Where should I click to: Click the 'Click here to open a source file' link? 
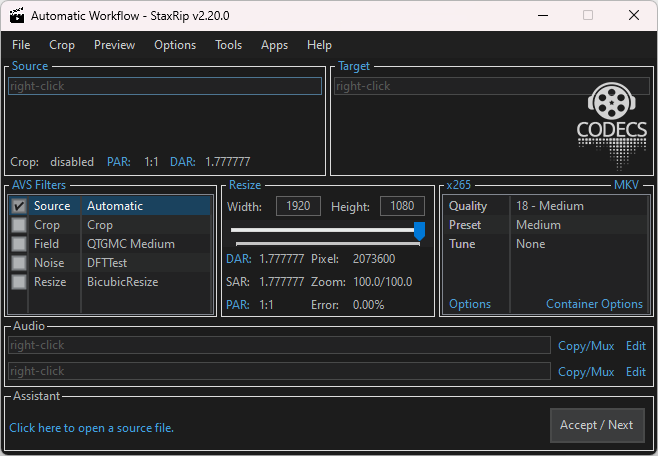click(91, 428)
